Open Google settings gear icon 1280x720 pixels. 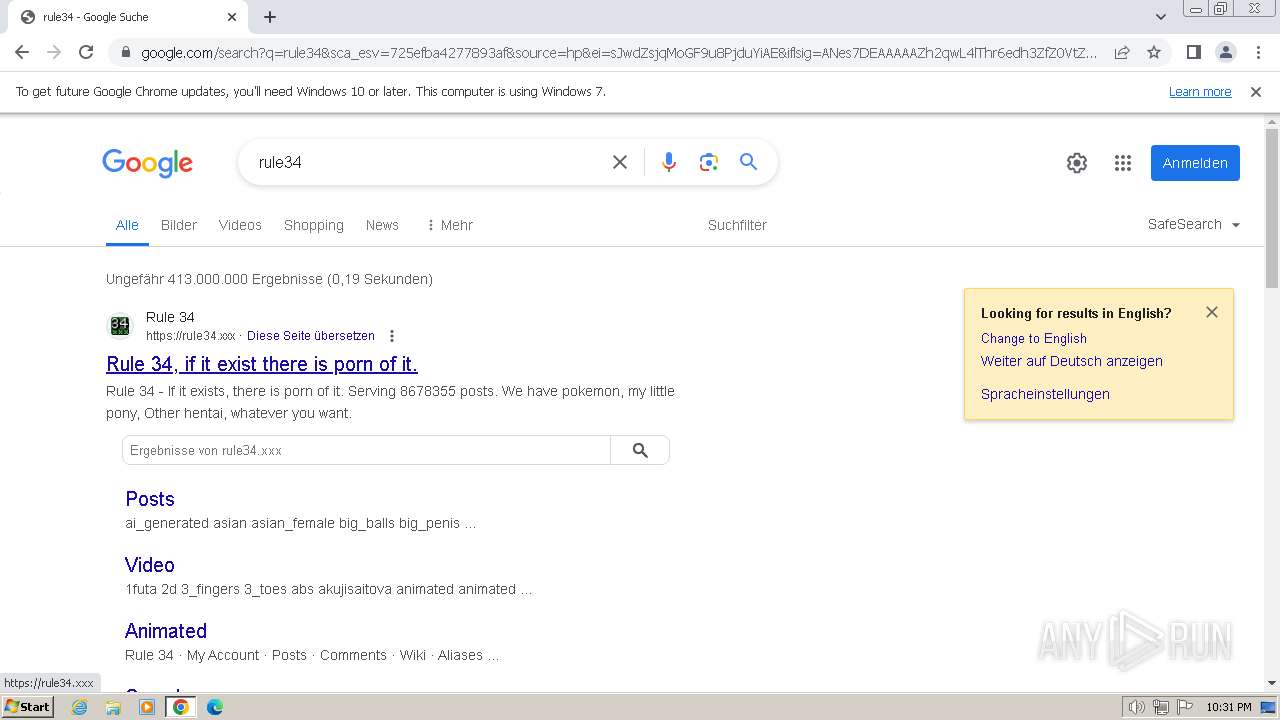[1077, 163]
